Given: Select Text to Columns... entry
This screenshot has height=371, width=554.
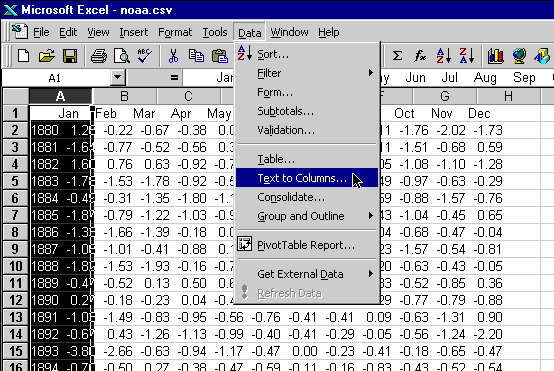Looking at the screenshot, I should tap(307, 178).
